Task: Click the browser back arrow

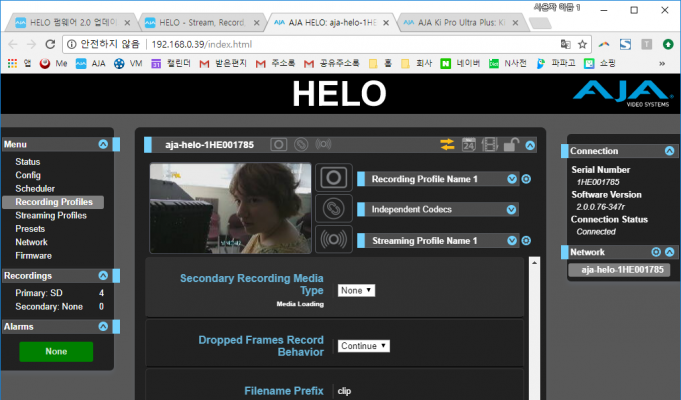Action: point(13,44)
